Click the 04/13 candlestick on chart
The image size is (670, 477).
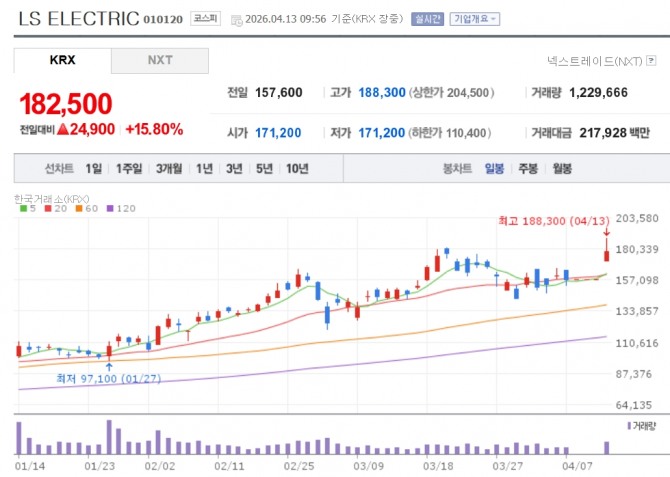tap(606, 250)
